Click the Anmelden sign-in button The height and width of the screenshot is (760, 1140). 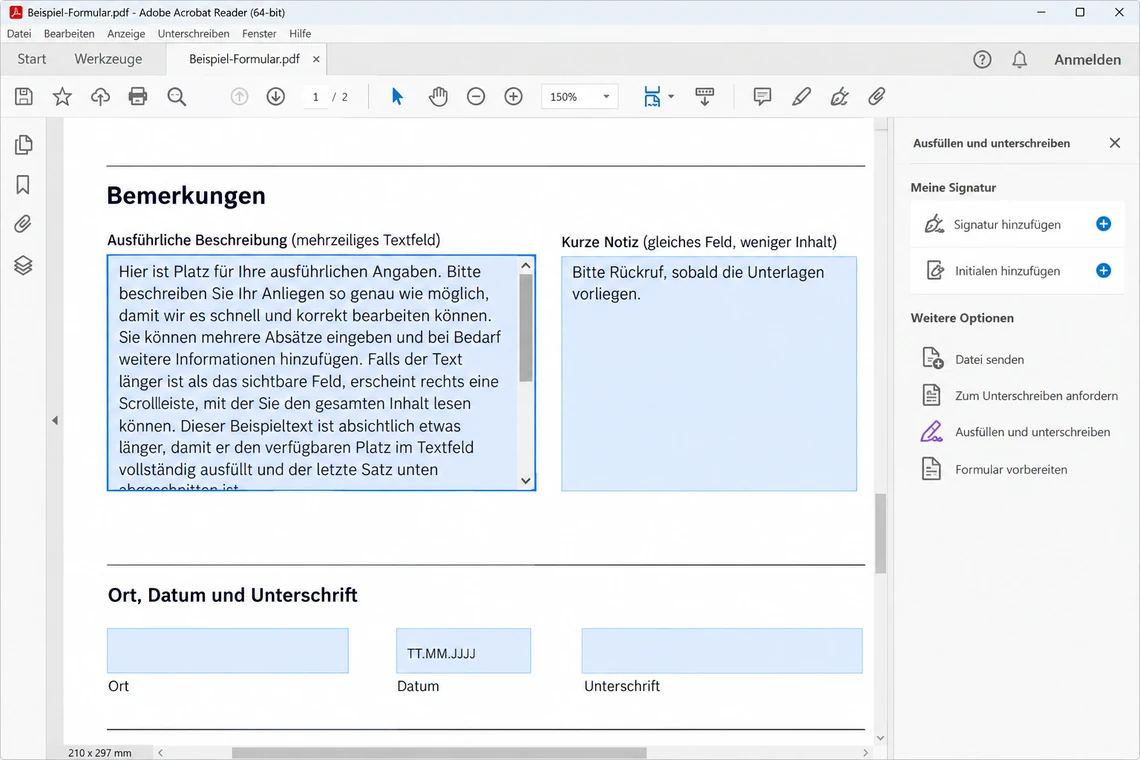pos(1088,60)
